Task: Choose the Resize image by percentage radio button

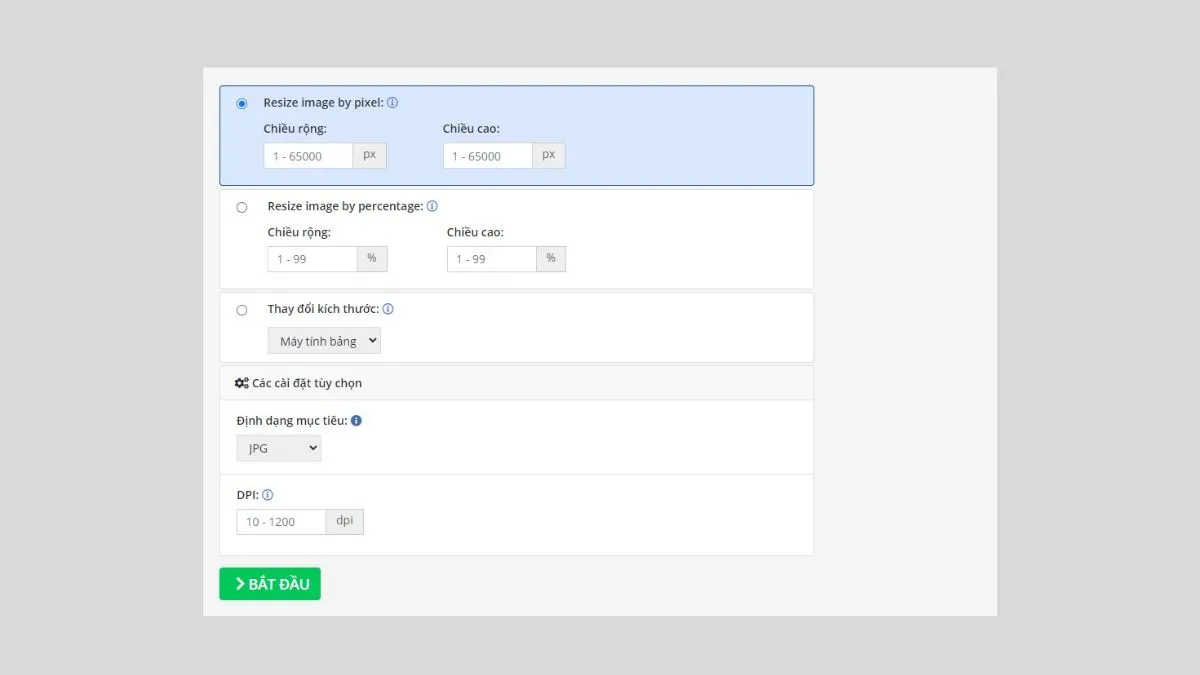Action: (x=242, y=208)
